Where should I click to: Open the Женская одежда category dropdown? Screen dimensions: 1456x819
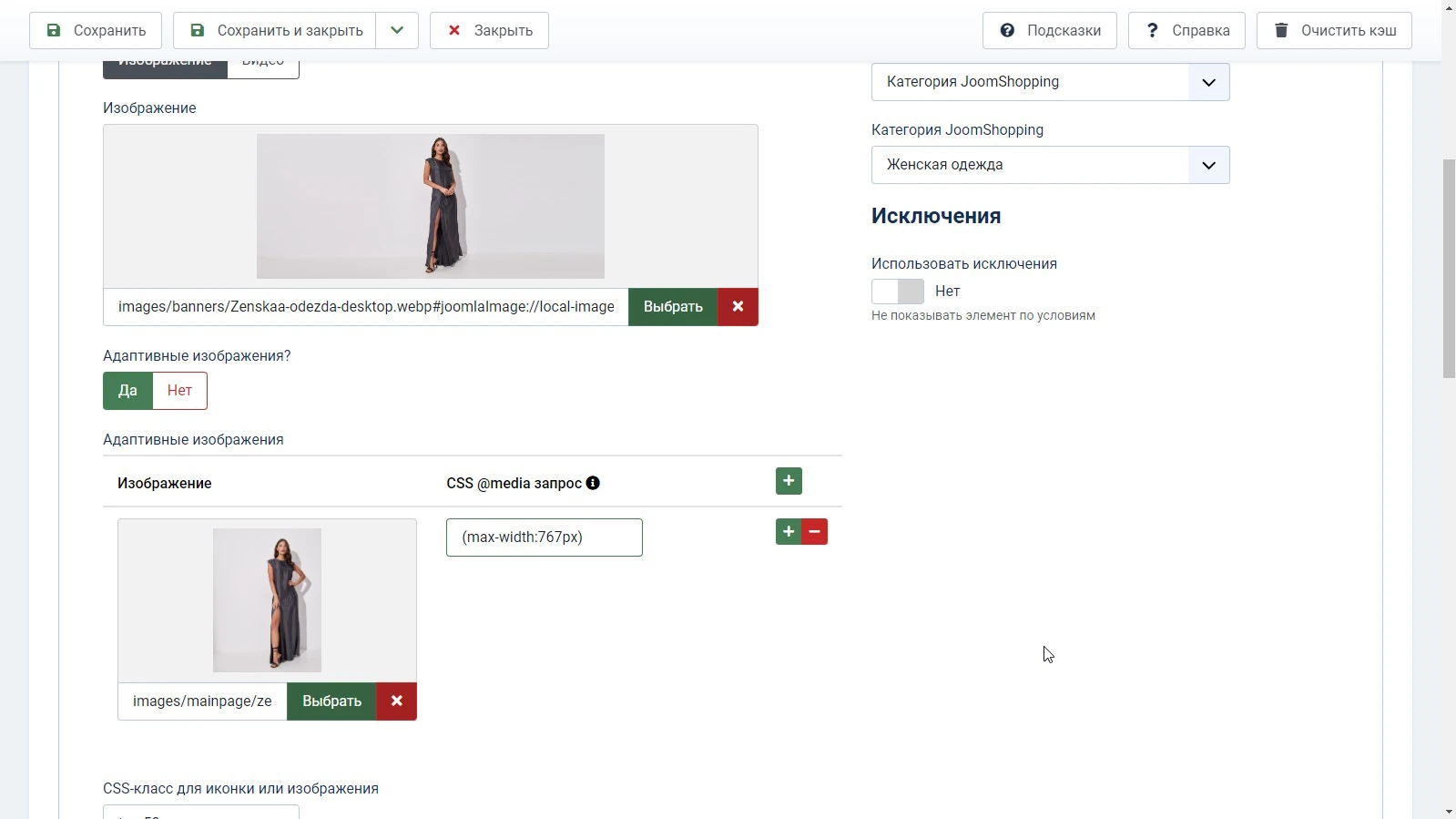tap(1050, 165)
